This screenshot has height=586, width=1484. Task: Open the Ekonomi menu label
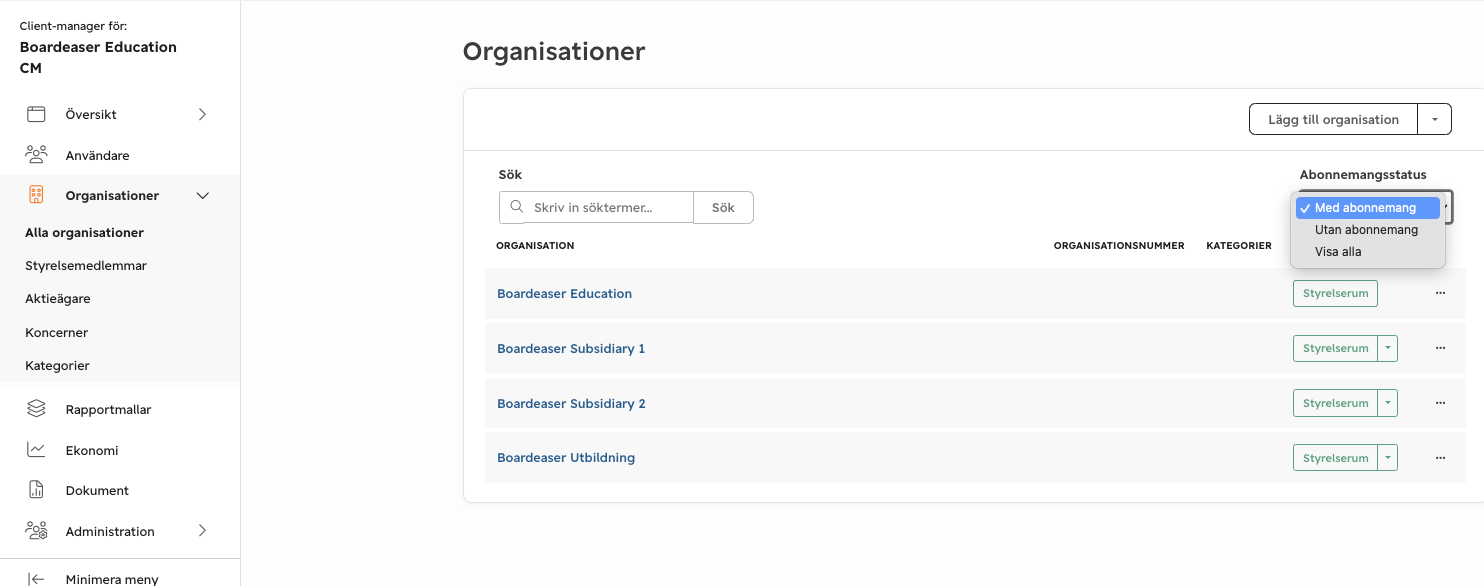[x=92, y=450]
